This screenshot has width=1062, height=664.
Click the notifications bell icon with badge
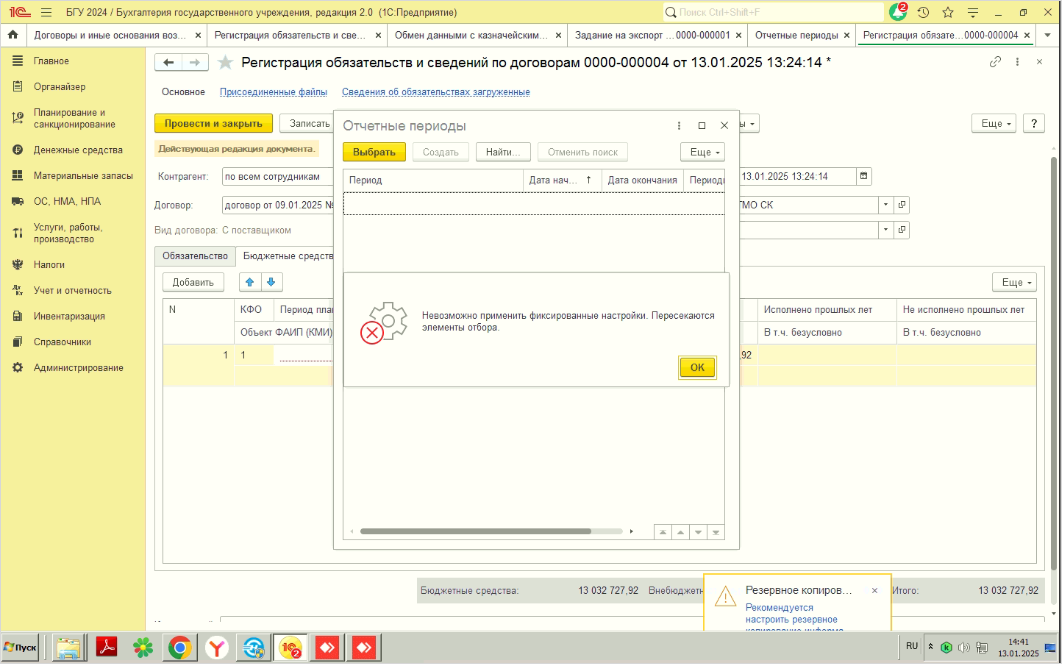point(898,12)
